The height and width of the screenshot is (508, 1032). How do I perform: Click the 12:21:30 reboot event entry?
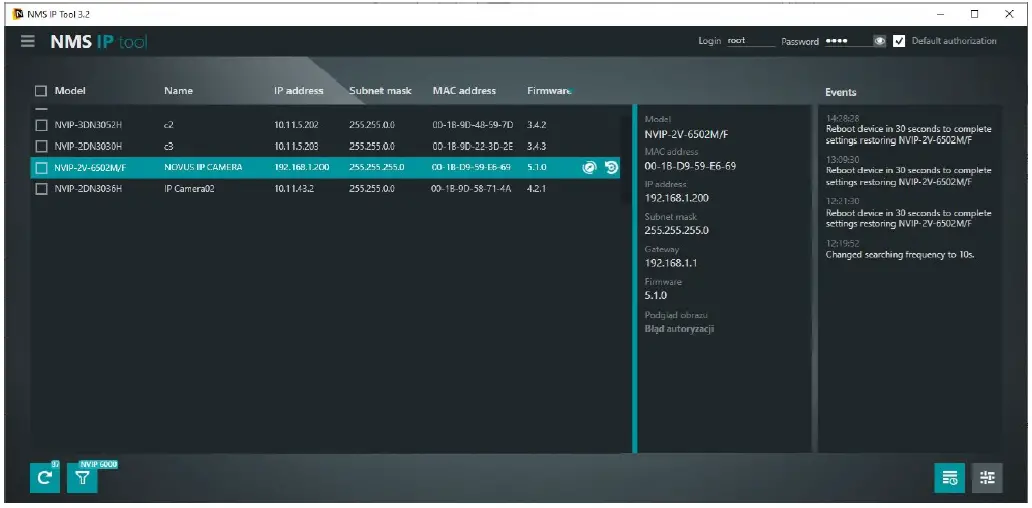pos(908,213)
